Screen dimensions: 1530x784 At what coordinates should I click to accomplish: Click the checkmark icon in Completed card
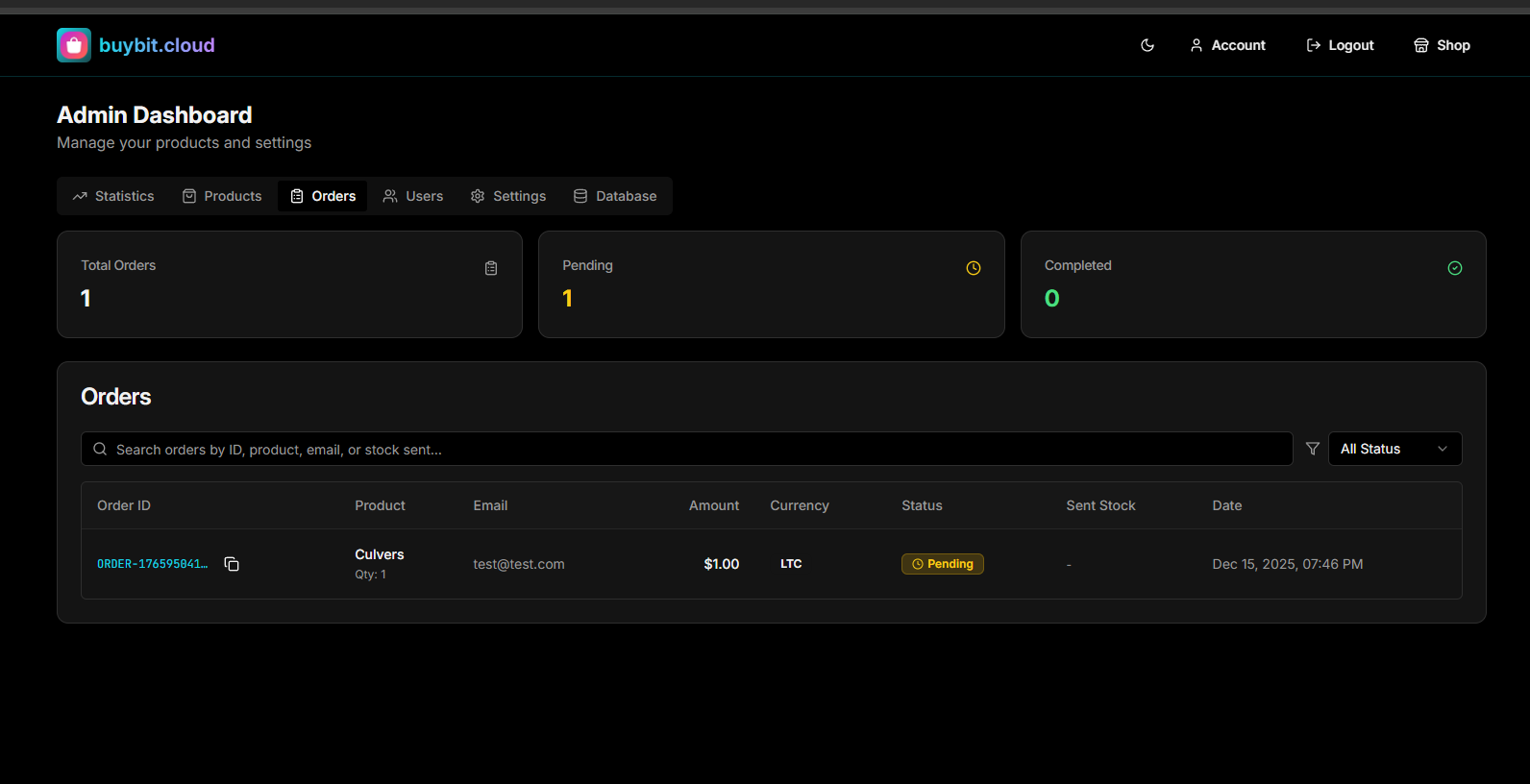click(x=1454, y=268)
